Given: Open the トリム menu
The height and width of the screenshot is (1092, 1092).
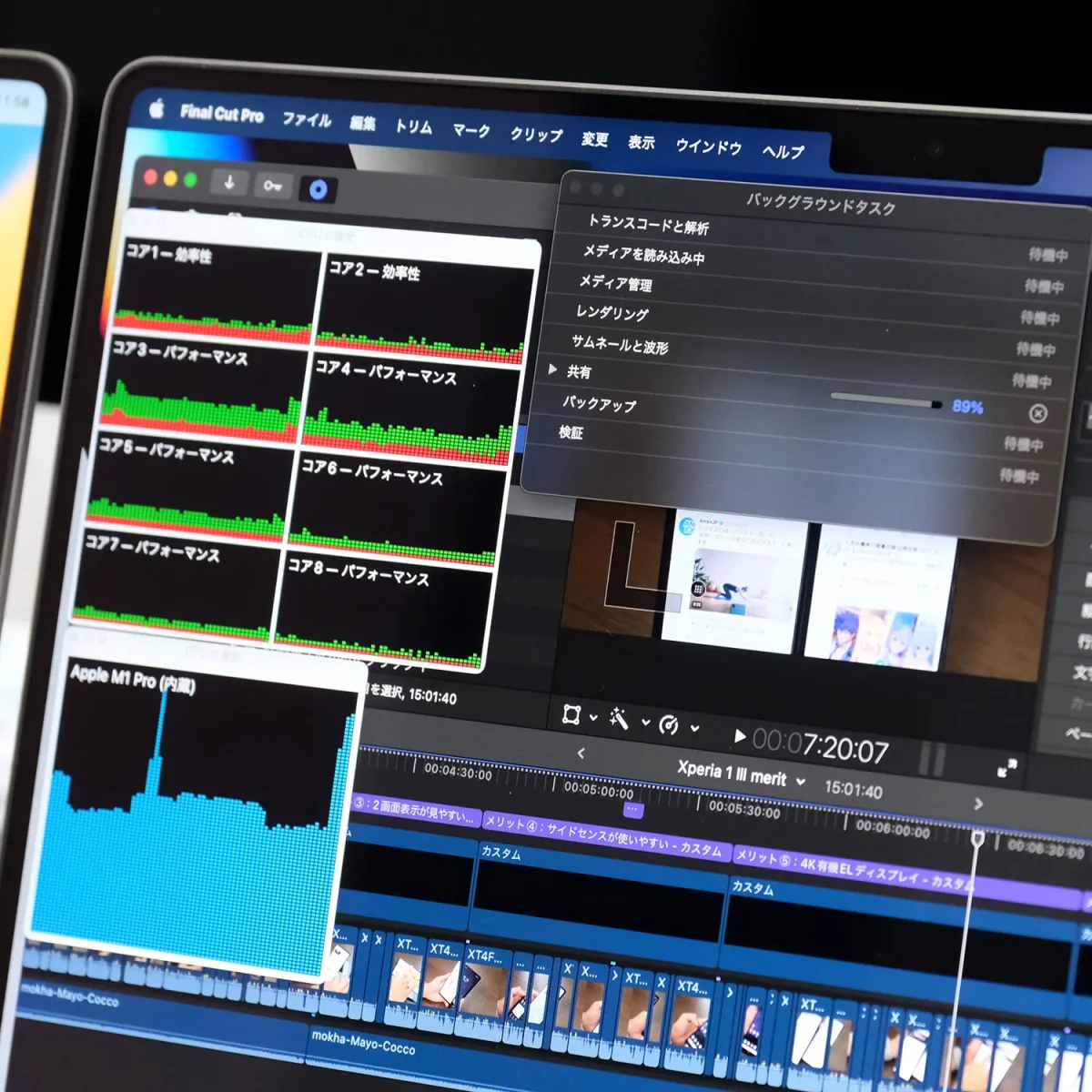Looking at the screenshot, I should 413,126.
